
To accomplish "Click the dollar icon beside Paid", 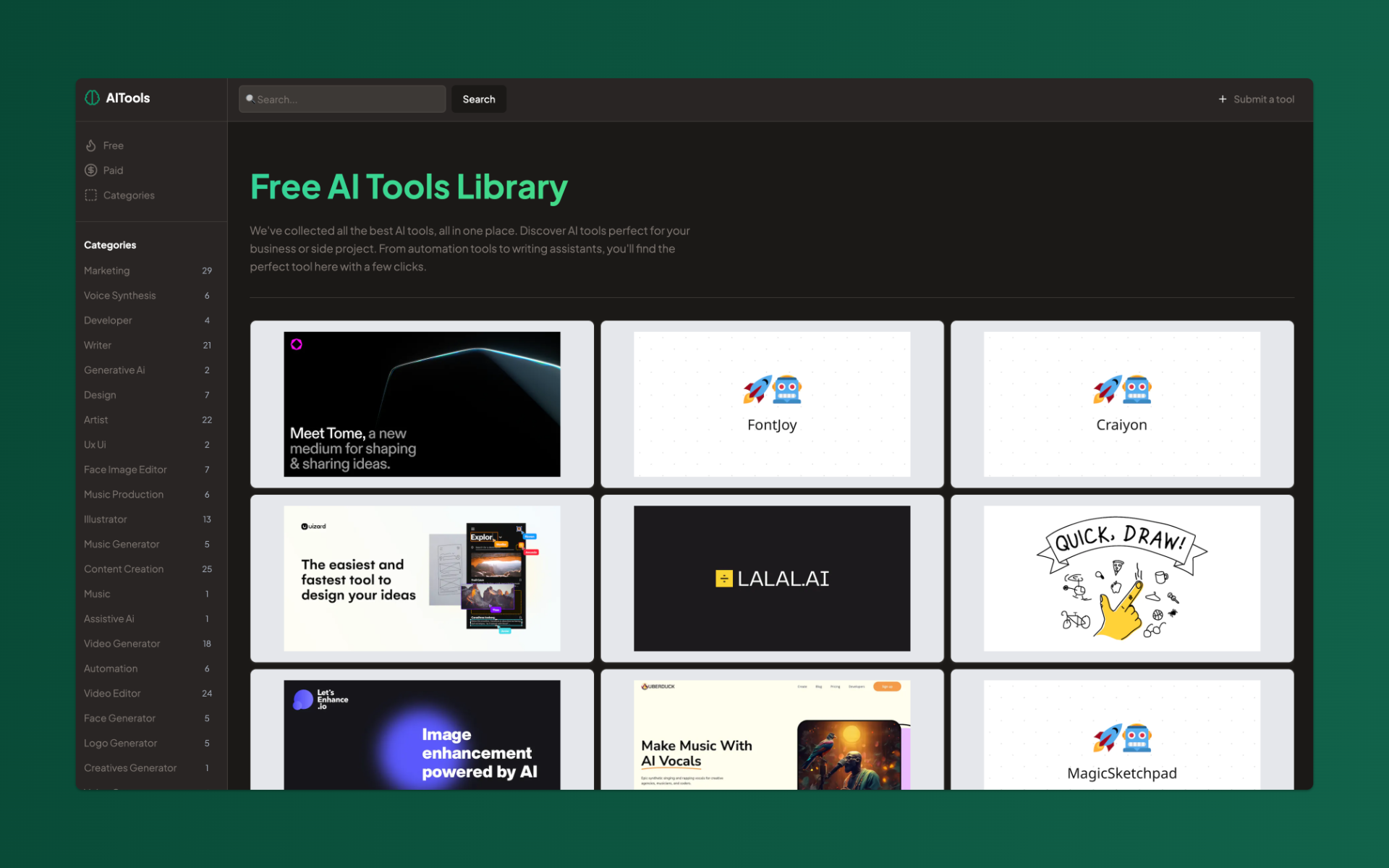I will tap(92, 170).
